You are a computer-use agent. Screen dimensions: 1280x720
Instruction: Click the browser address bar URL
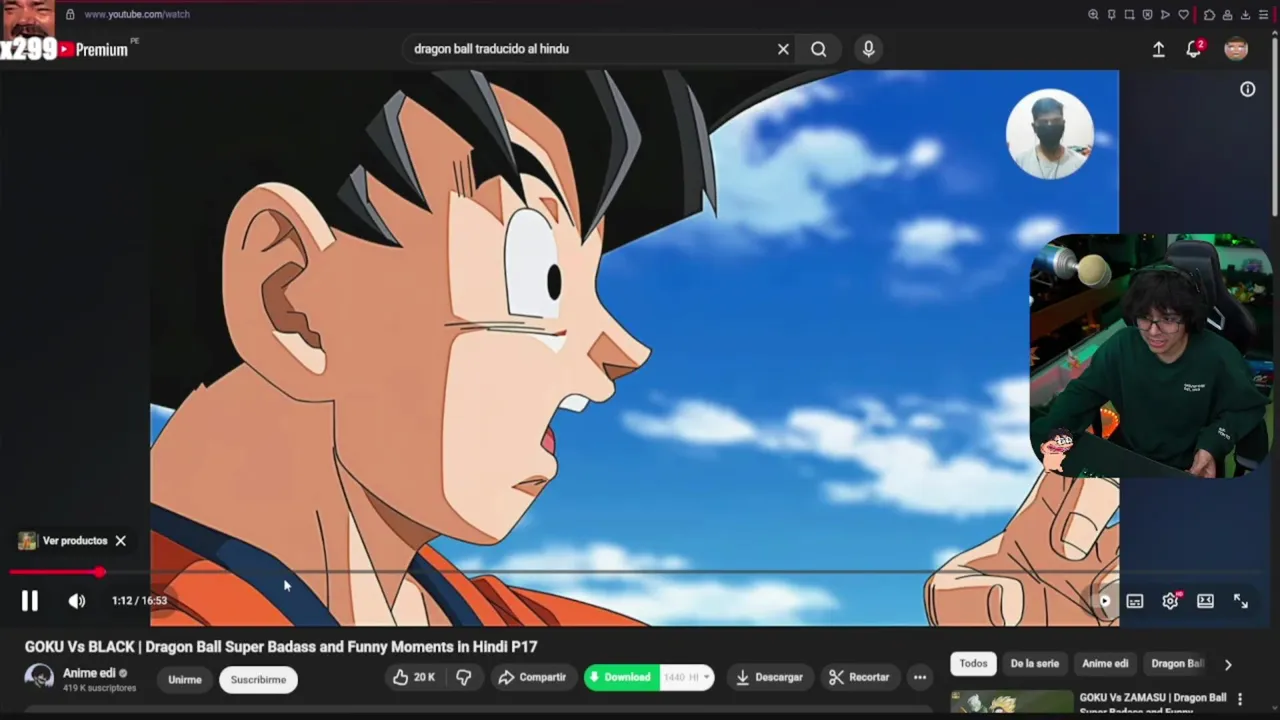[x=137, y=15]
